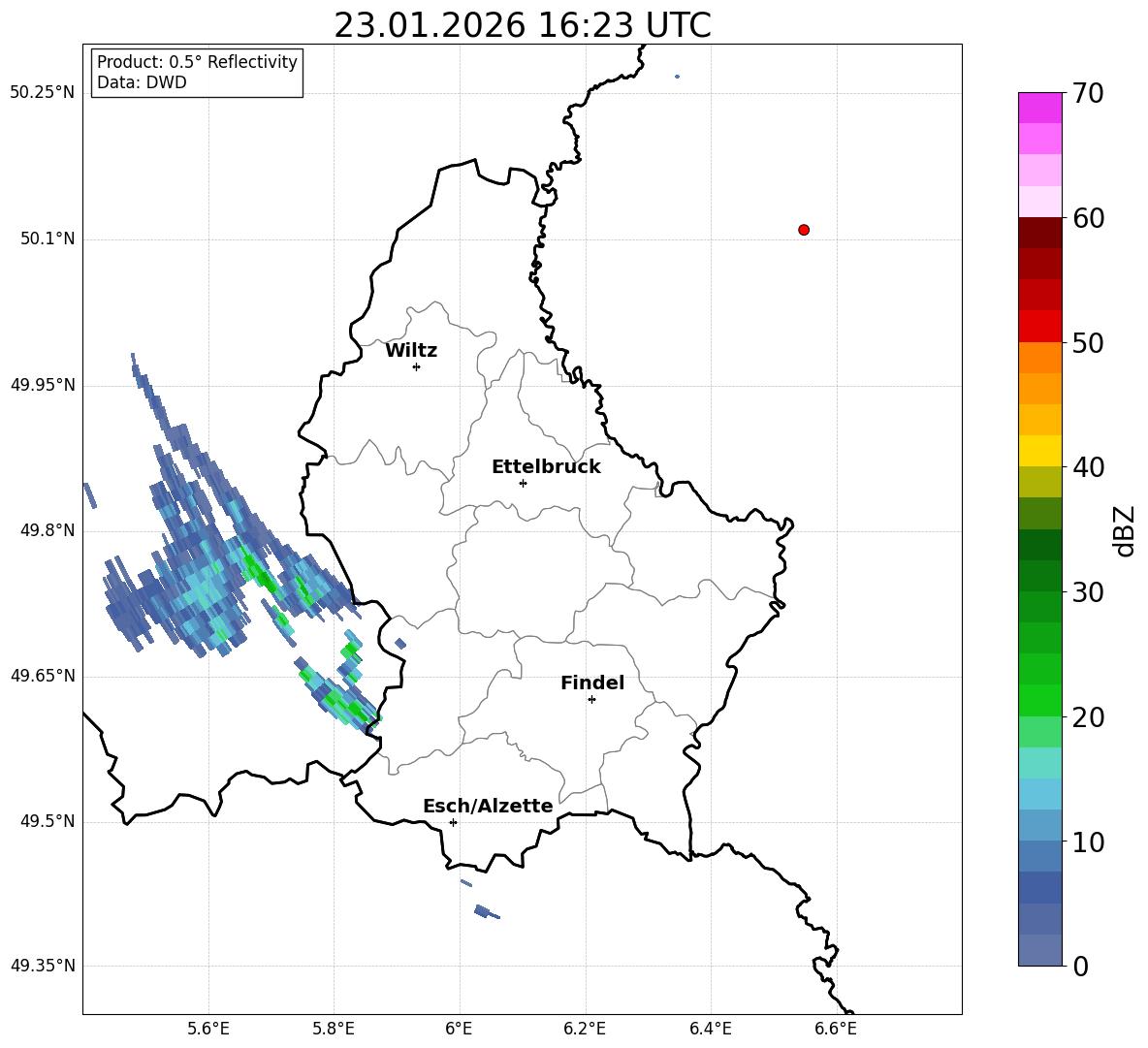
Task: Click the Esch/Alzette station cross marker
Action: pos(453,822)
